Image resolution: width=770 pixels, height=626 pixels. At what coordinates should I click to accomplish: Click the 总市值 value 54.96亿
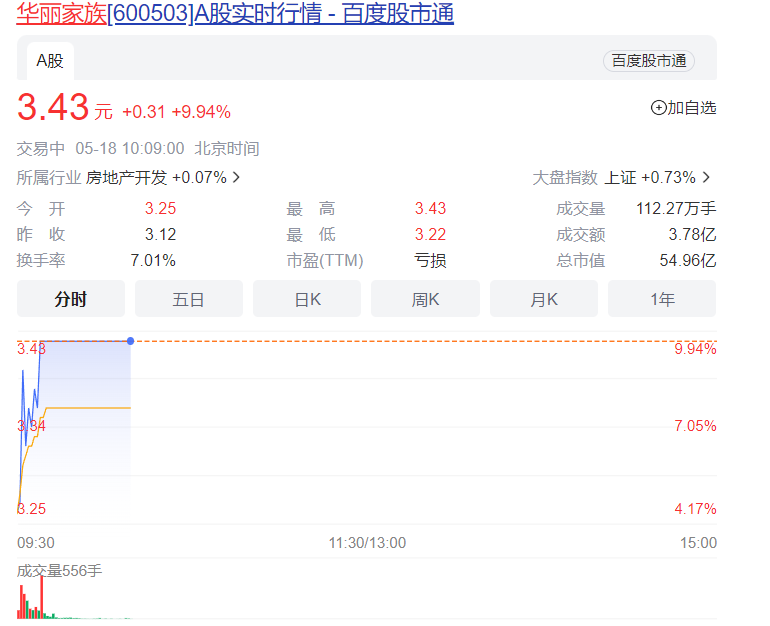click(688, 260)
